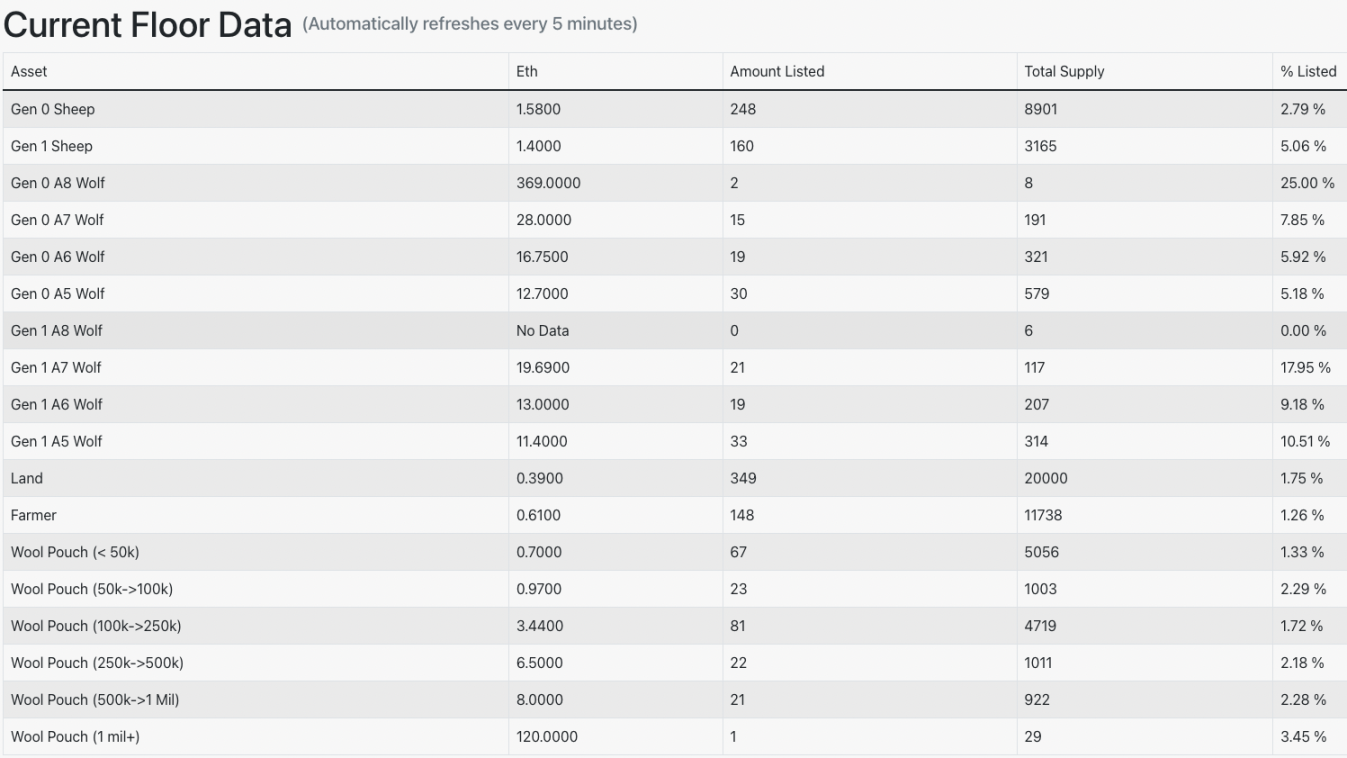This screenshot has height=758, width=1347.
Task: Click the 20000 total supply cell
Action: tap(1046, 479)
